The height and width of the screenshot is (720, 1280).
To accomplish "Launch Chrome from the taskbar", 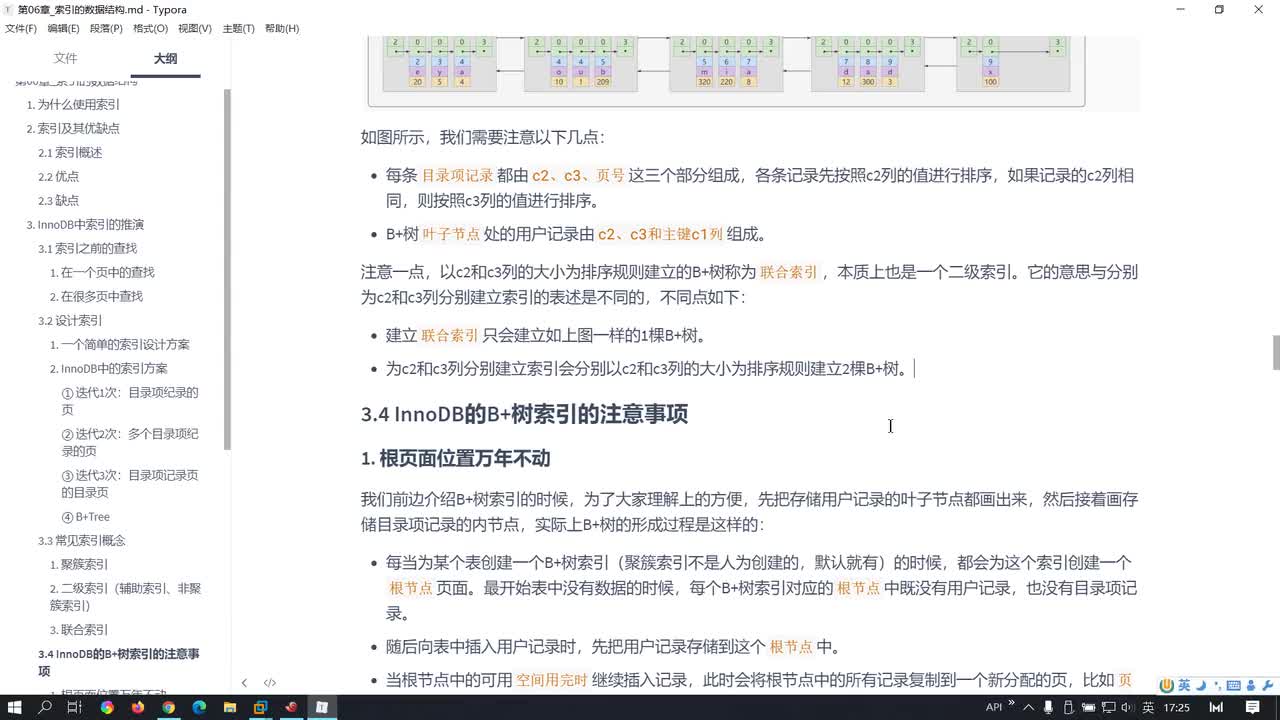I will click(x=168, y=707).
